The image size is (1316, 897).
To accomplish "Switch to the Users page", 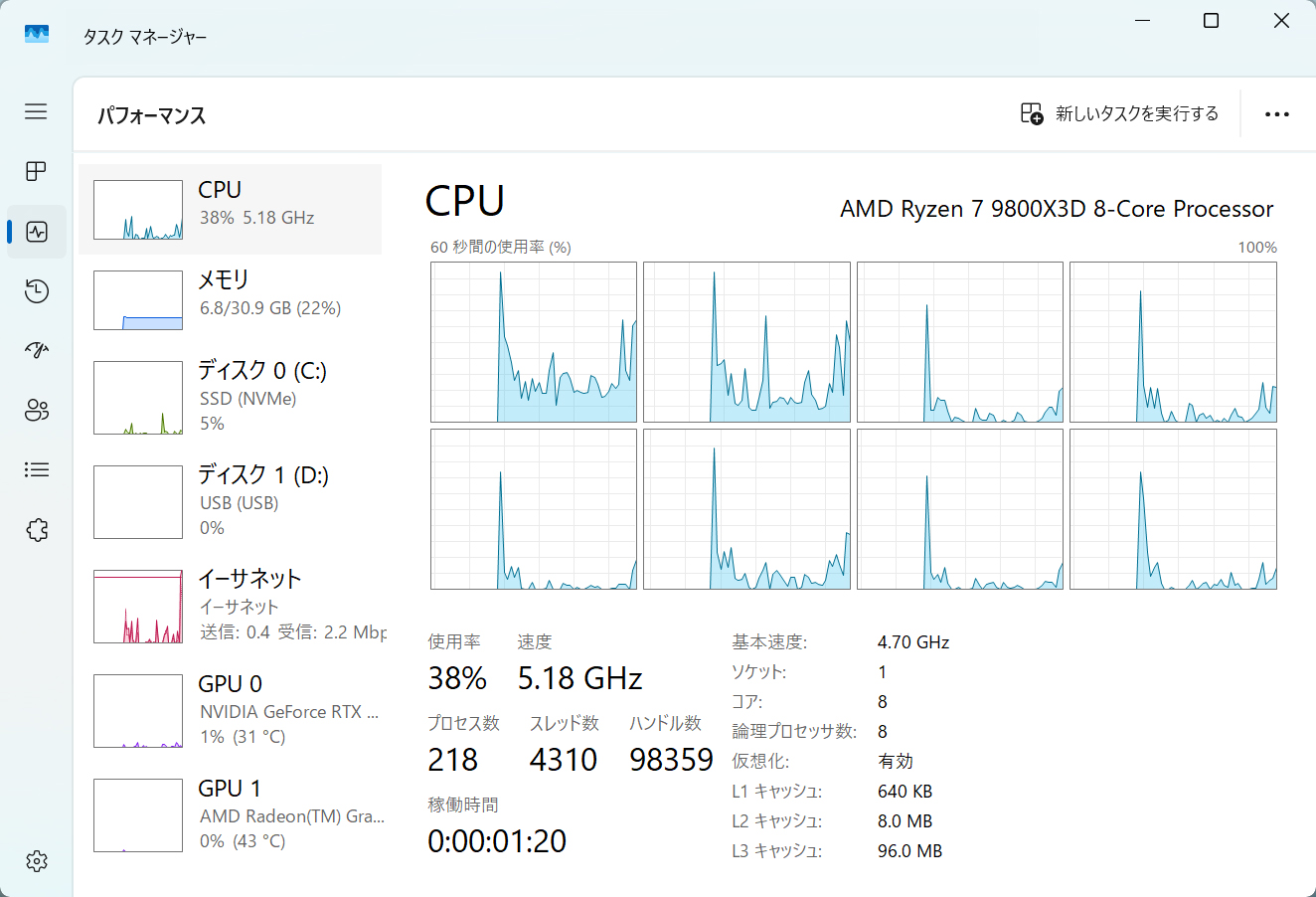I will tap(37, 410).
